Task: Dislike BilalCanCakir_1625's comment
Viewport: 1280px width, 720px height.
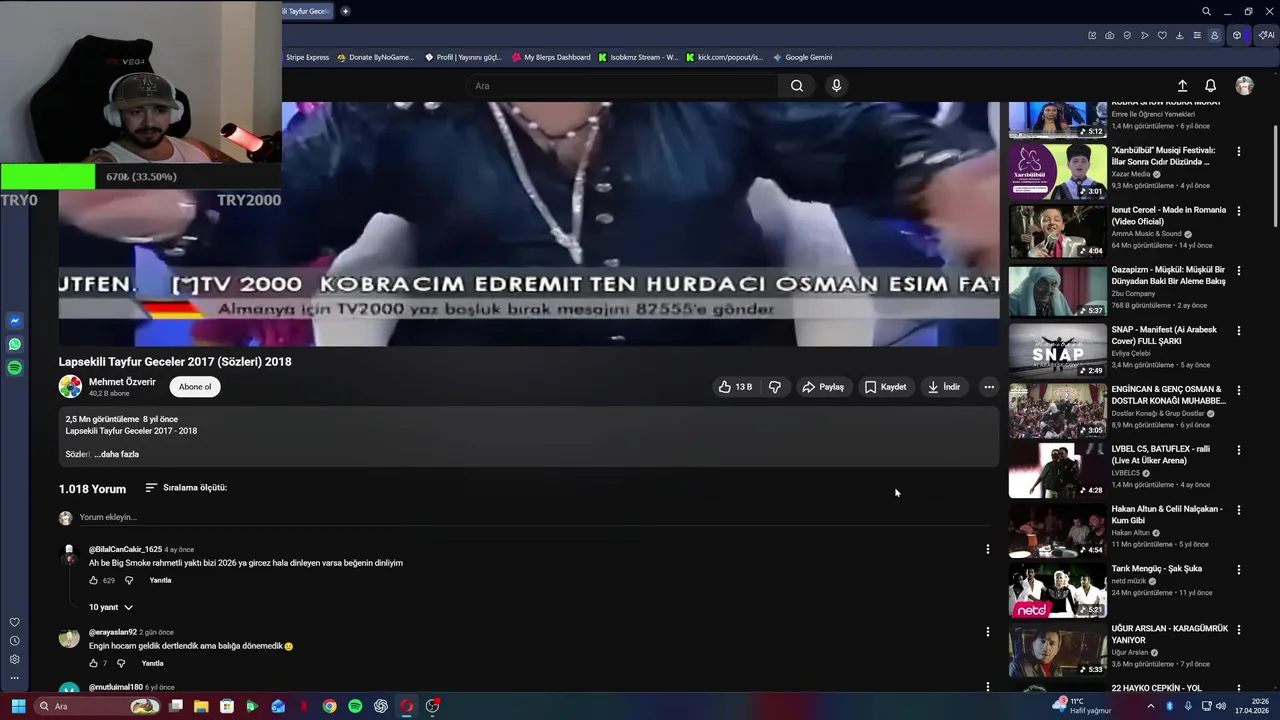Action: (x=129, y=581)
